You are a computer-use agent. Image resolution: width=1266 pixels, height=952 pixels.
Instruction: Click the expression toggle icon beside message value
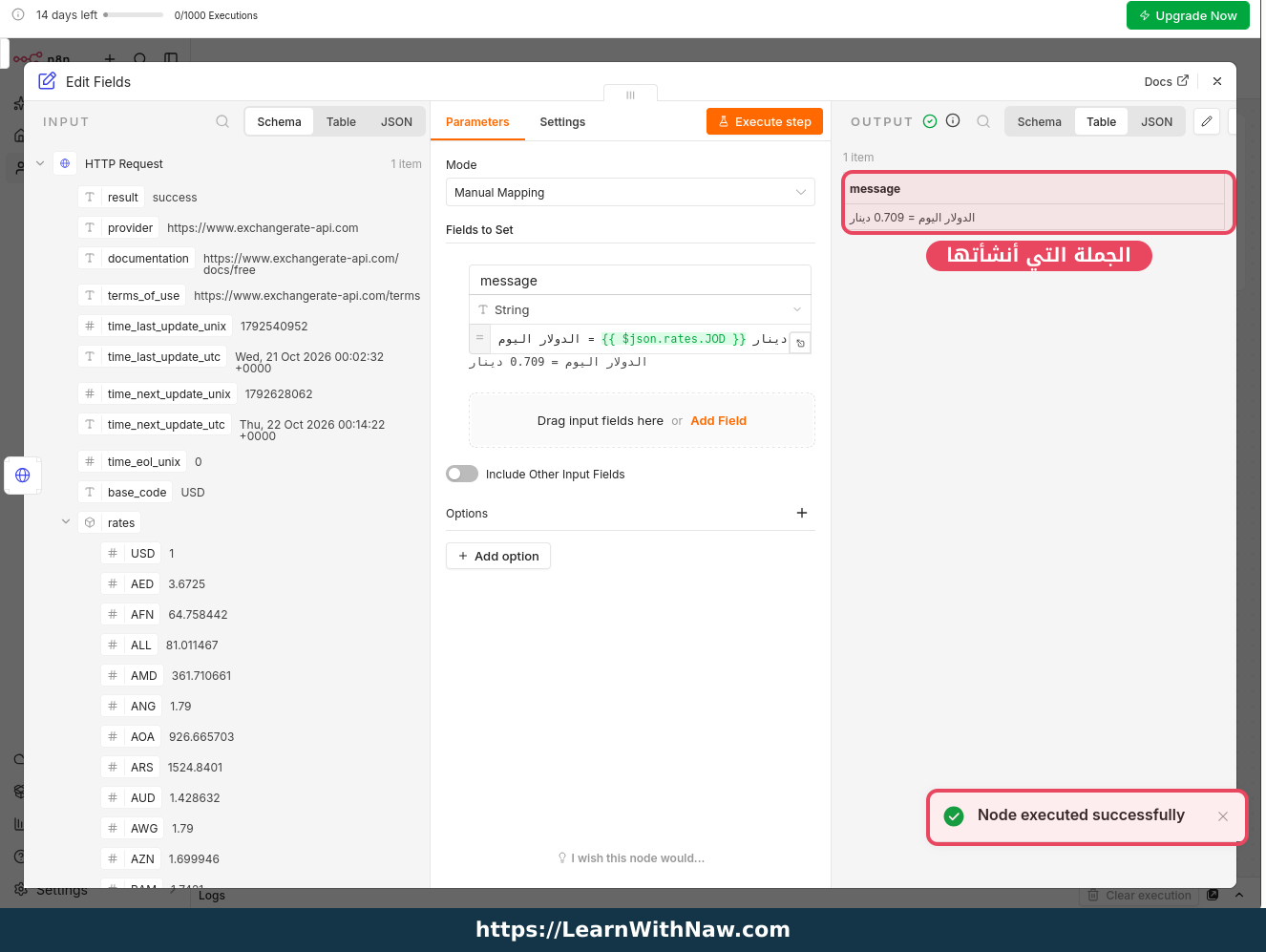point(800,343)
